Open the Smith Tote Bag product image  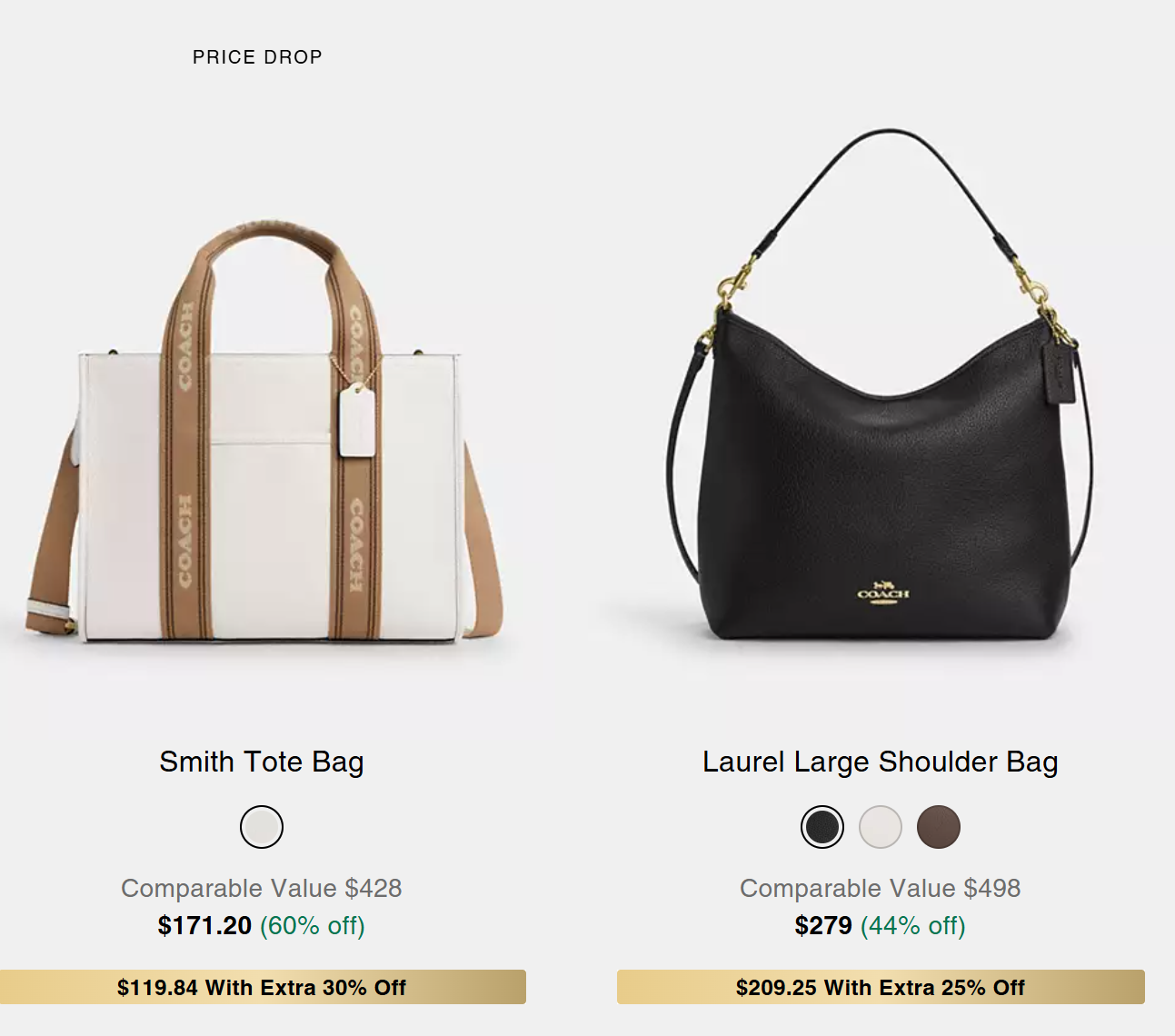click(263, 432)
